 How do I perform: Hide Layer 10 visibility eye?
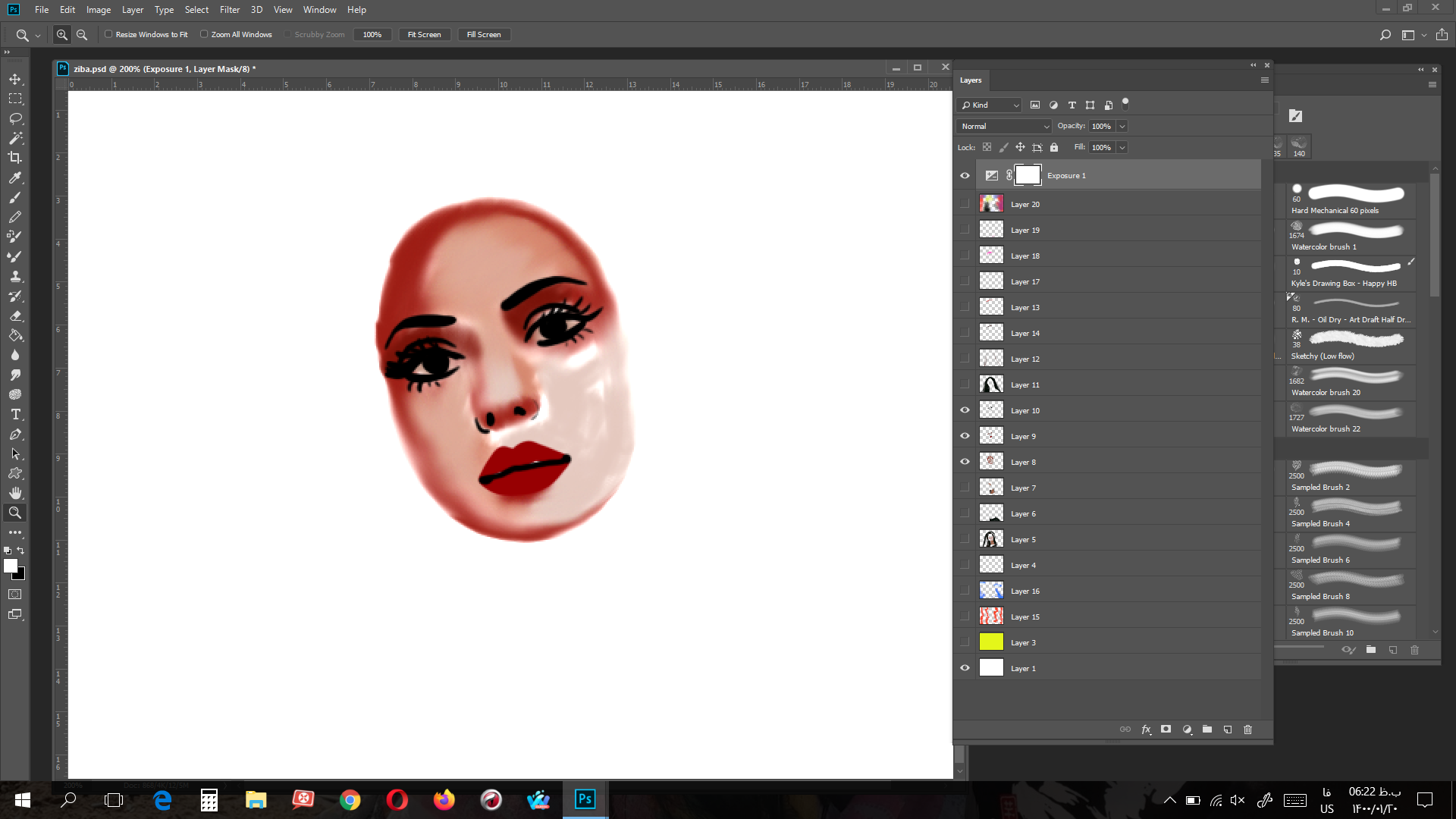tap(965, 410)
